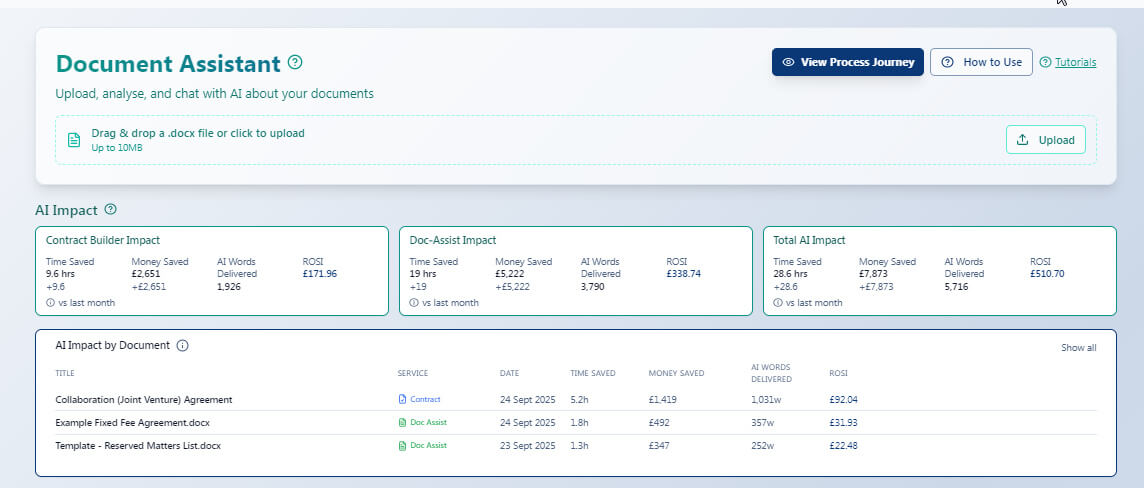Click info icon in Doc-Assist Impact card
The image size is (1144, 488).
pyautogui.click(x=414, y=303)
